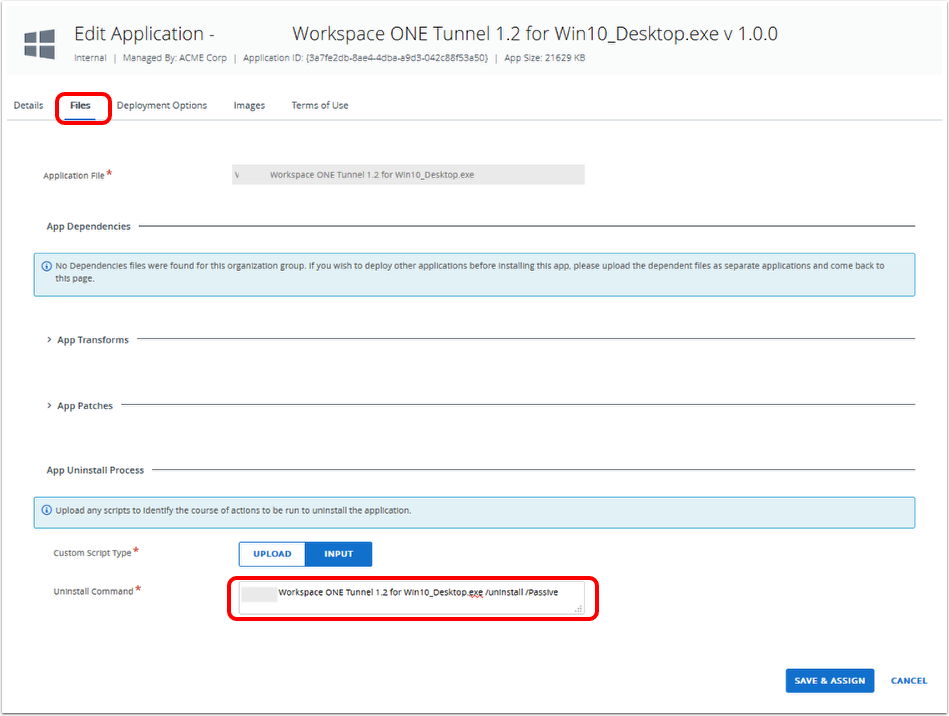Screen dimensions: 949x716
Task: Click the Windows platform logo icon
Action: [x=40, y=43]
